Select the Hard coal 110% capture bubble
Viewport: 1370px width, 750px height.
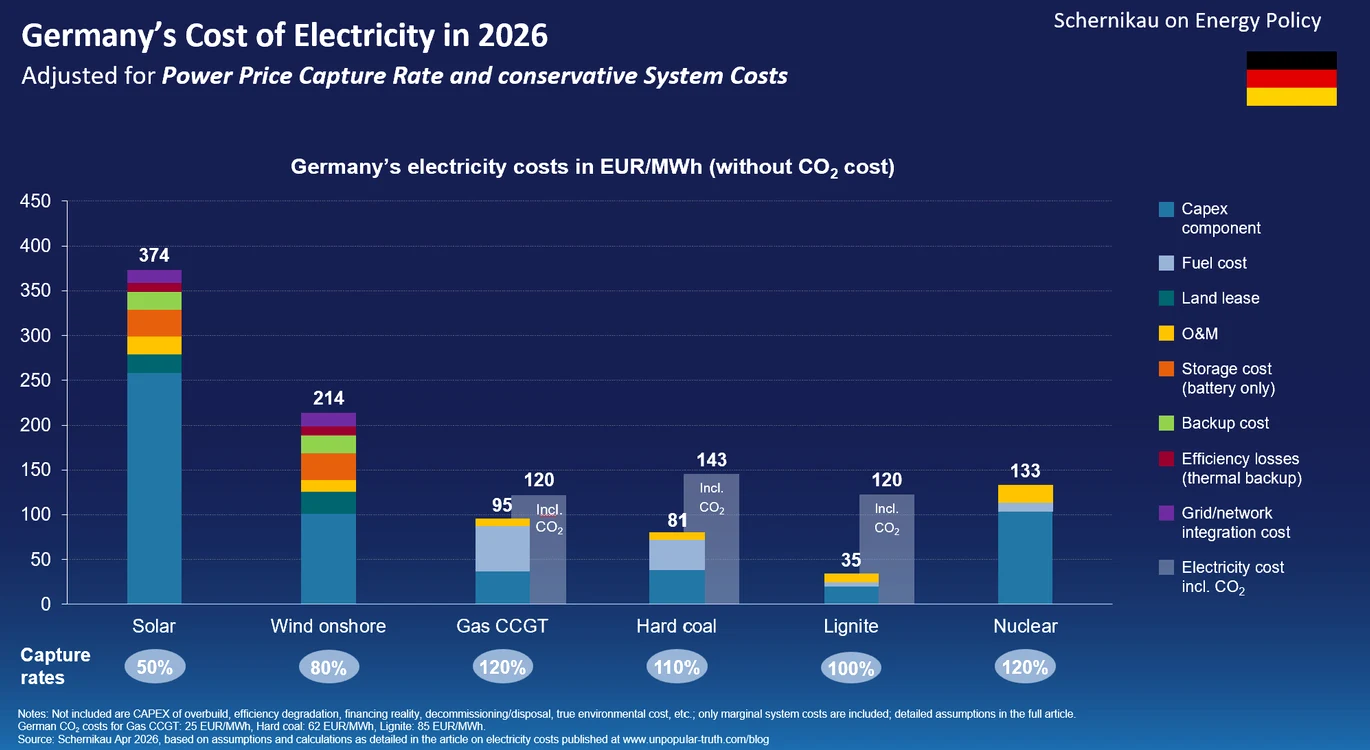click(x=676, y=667)
